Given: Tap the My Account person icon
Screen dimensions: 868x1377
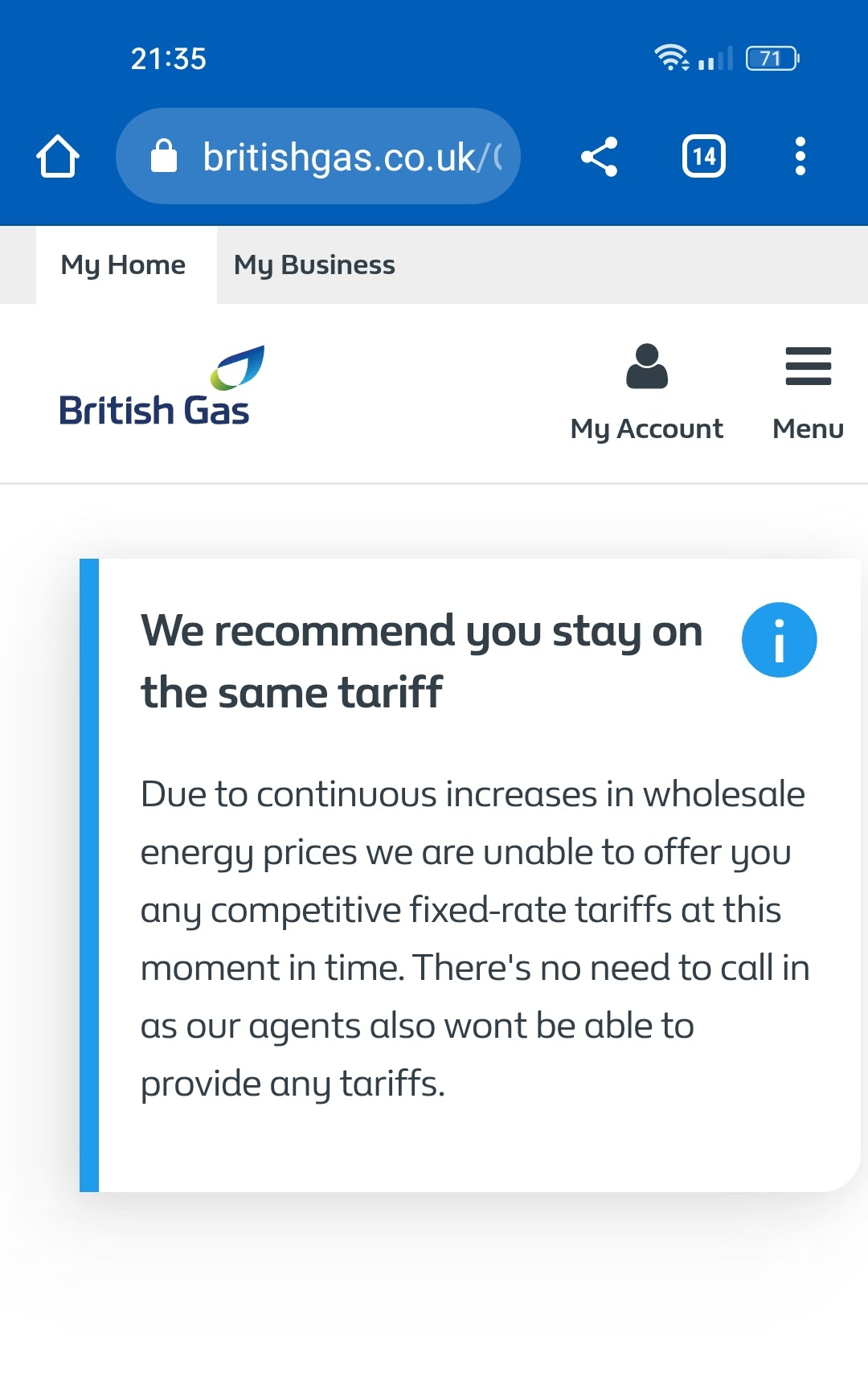Looking at the screenshot, I should (647, 367).
